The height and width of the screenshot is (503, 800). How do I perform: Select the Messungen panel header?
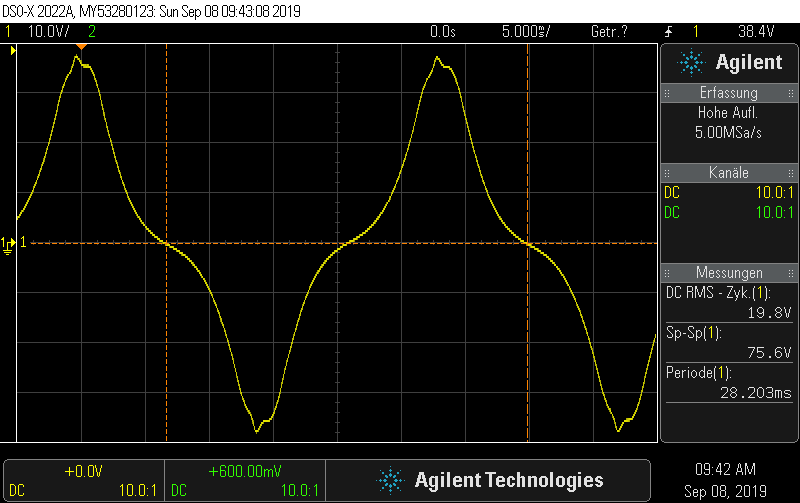(729, 272)
